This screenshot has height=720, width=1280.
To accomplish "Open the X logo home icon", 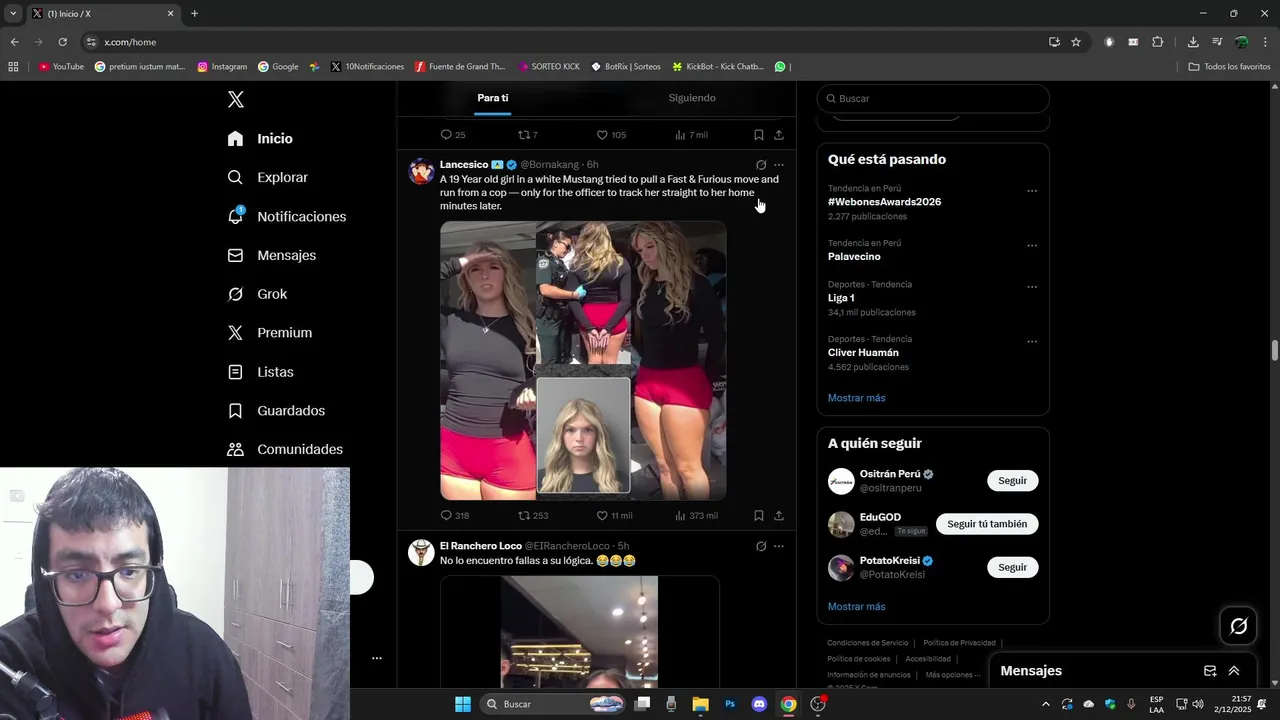I will (236, 99).
